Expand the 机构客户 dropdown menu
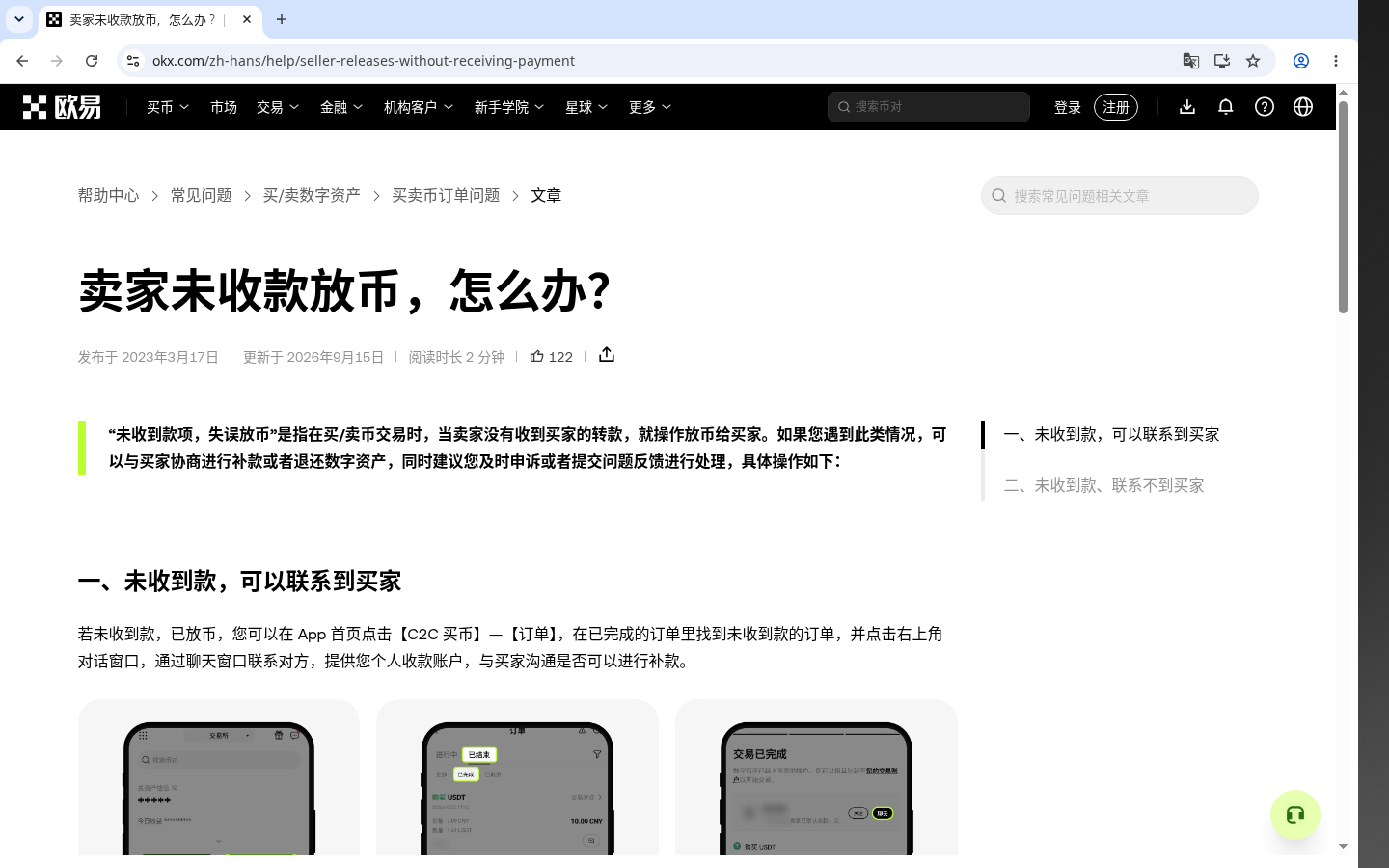 (419, 107)
